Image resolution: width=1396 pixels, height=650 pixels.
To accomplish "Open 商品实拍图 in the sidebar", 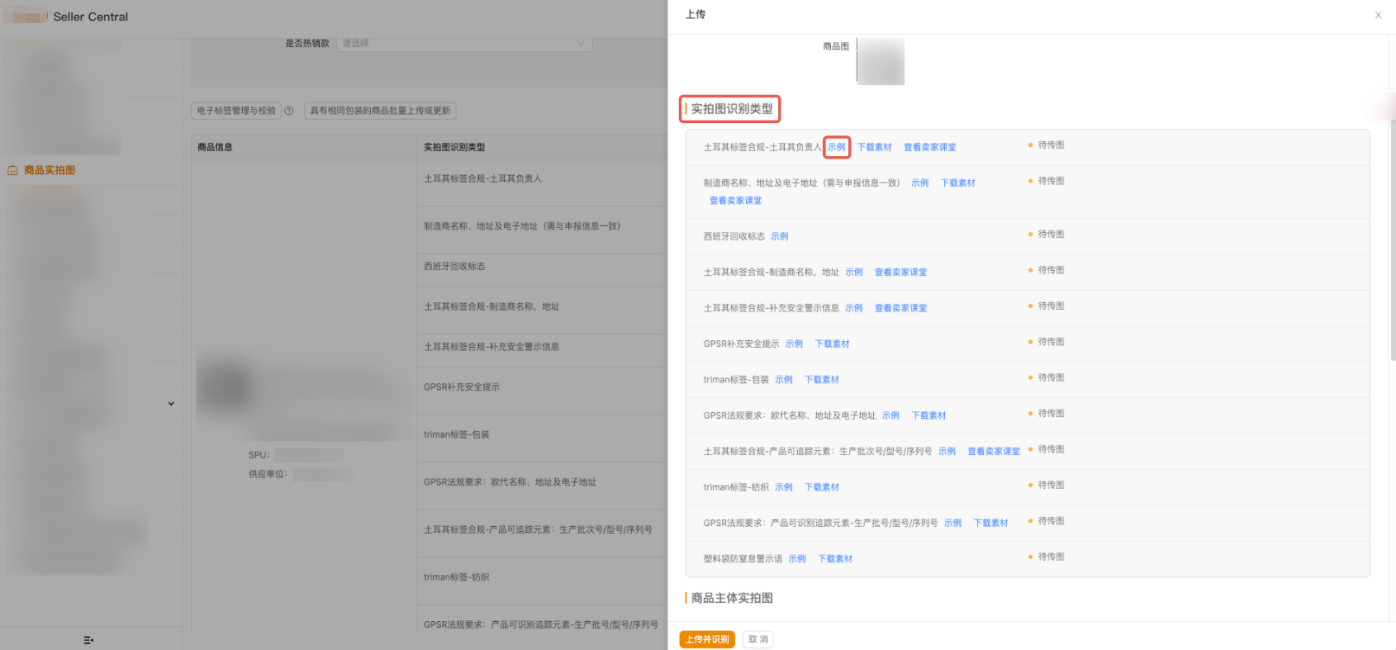I will [49, 170].
